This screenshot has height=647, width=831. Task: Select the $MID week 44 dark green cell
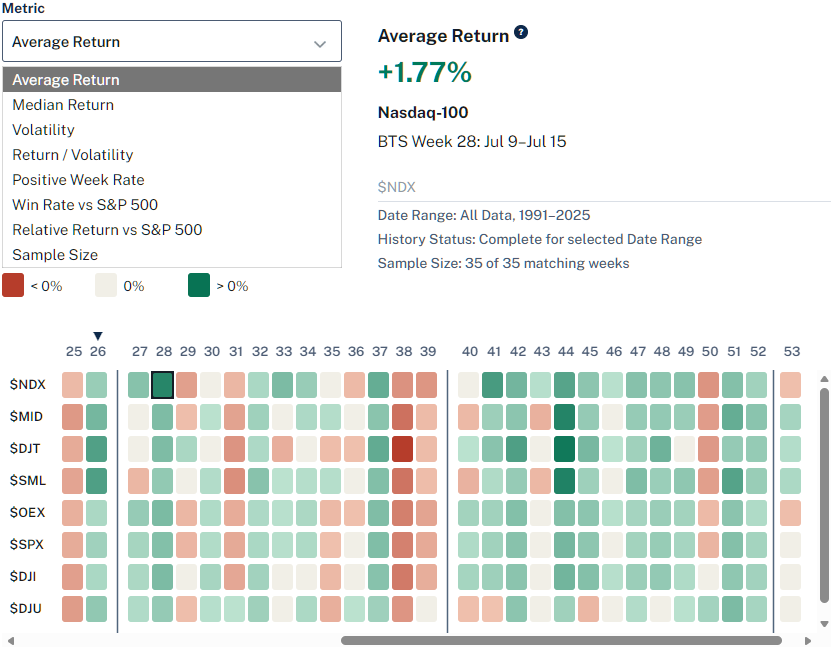(x=564, y=417)
